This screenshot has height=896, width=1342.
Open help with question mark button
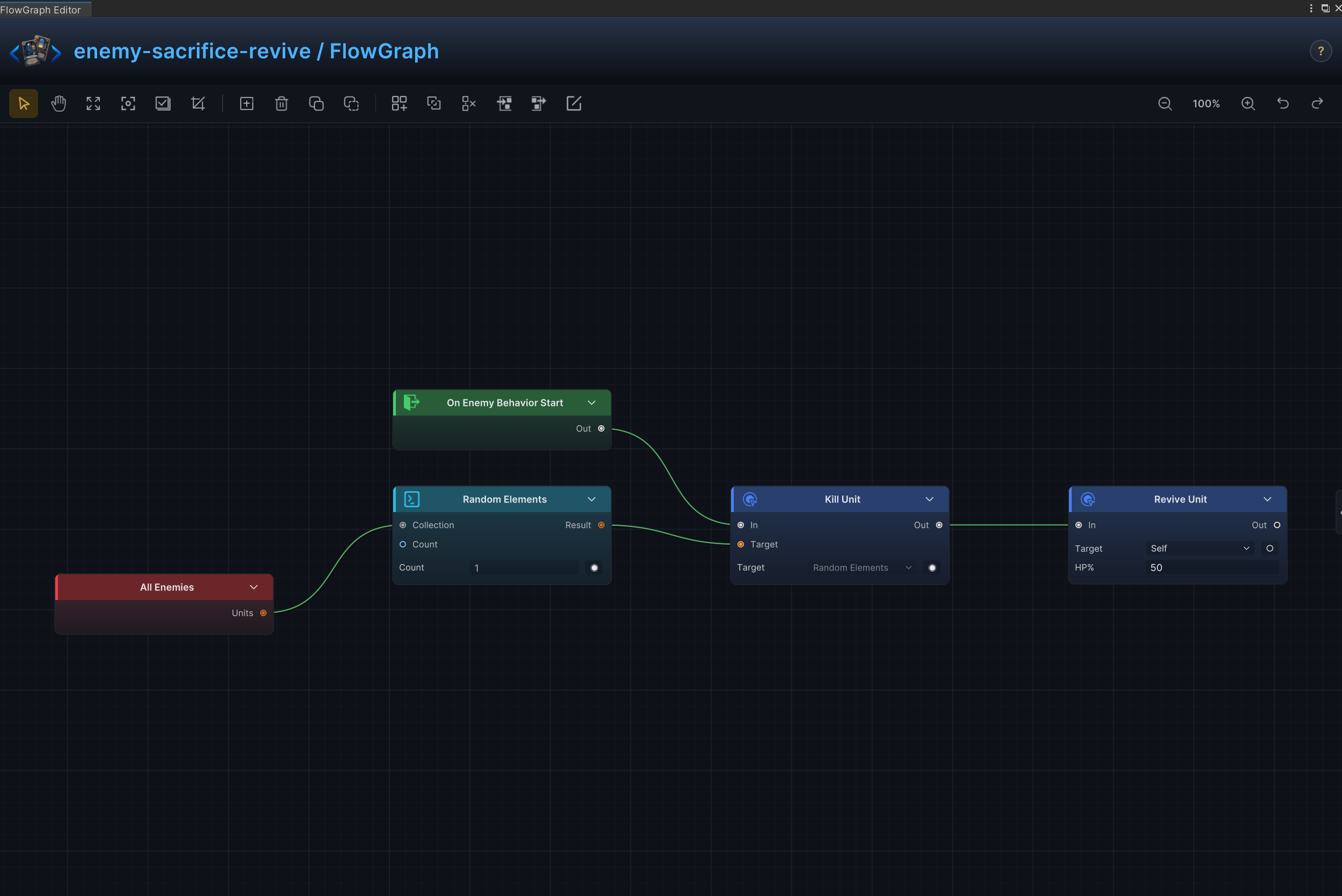point(1321,51)
